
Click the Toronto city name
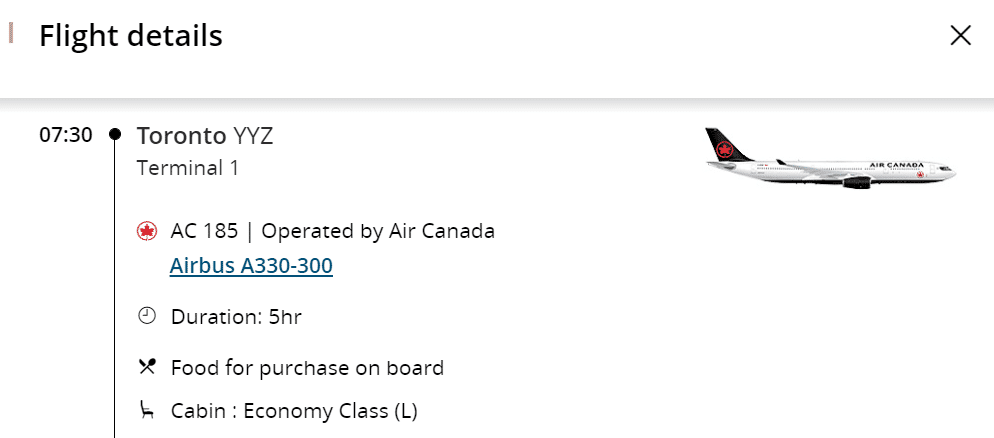[181, 135]
